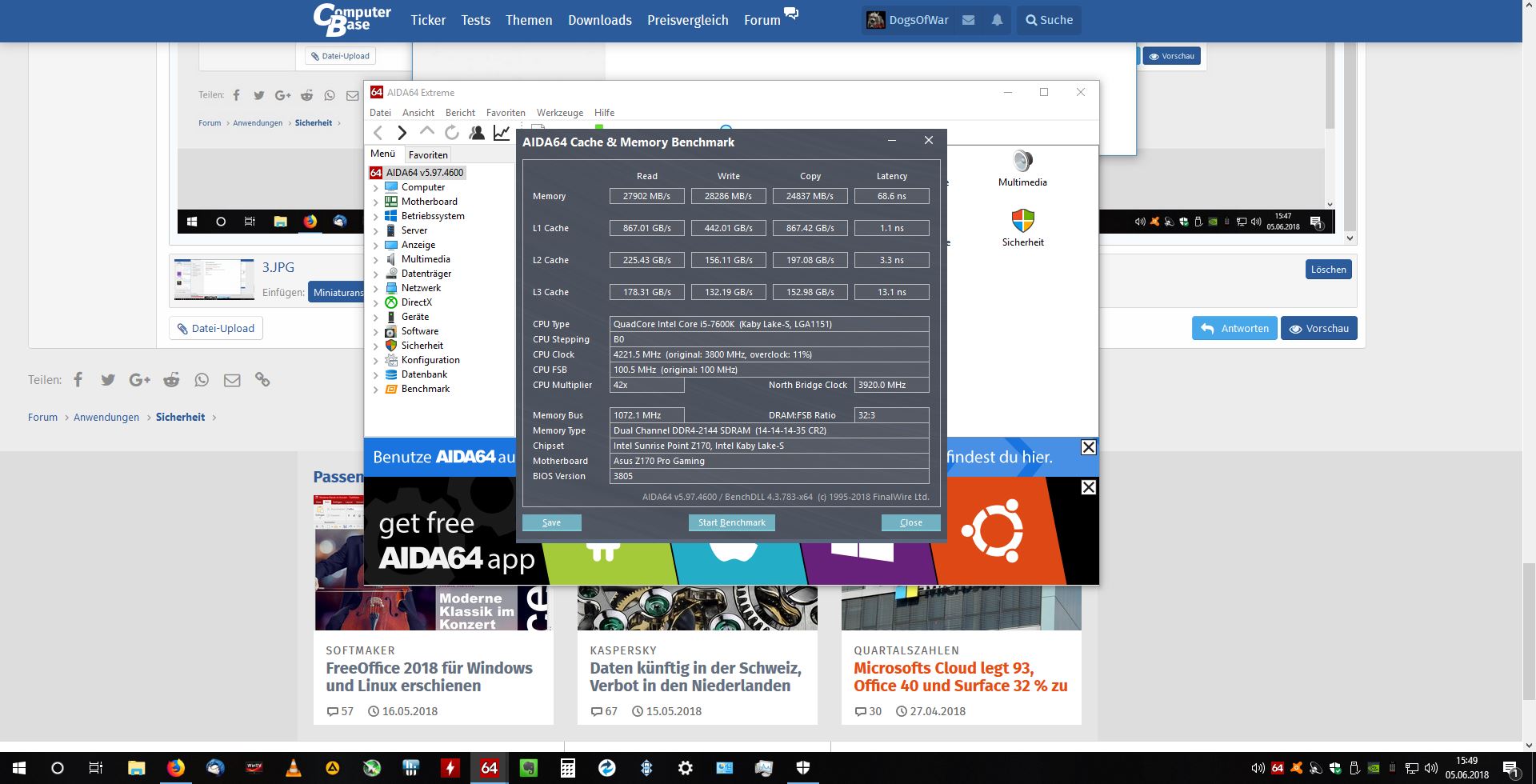
Task: Expand the Benchmark tree node
Action: [x=376, y=389]
